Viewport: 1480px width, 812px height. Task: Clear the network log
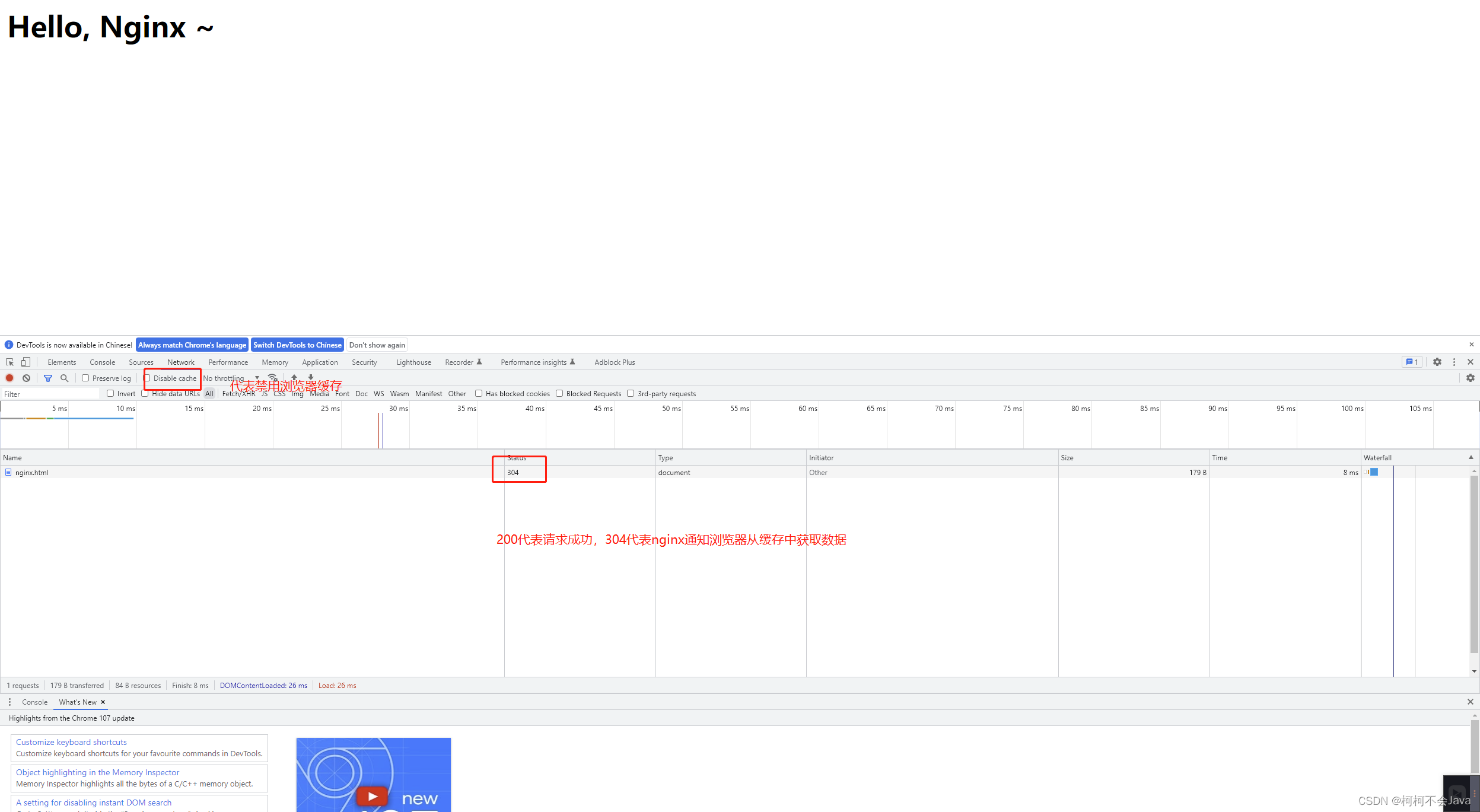pos(26,378)
